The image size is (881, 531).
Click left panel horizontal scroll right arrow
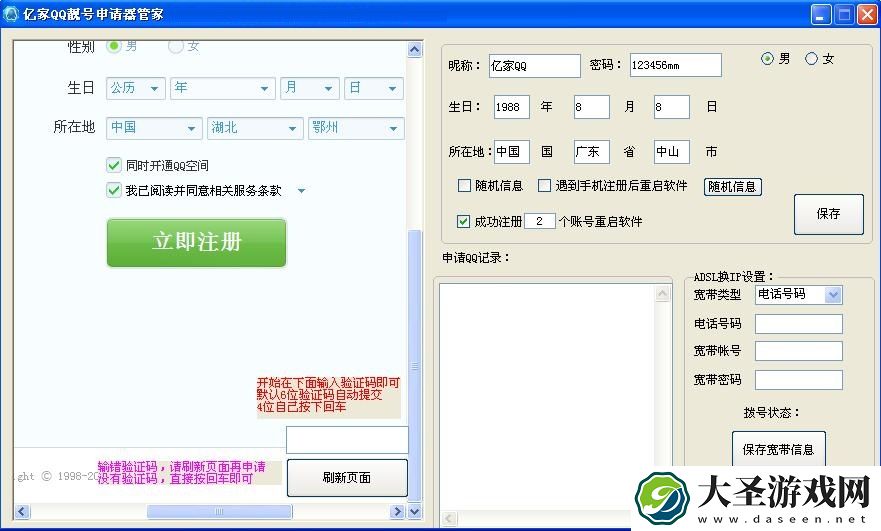click(397, 511)
